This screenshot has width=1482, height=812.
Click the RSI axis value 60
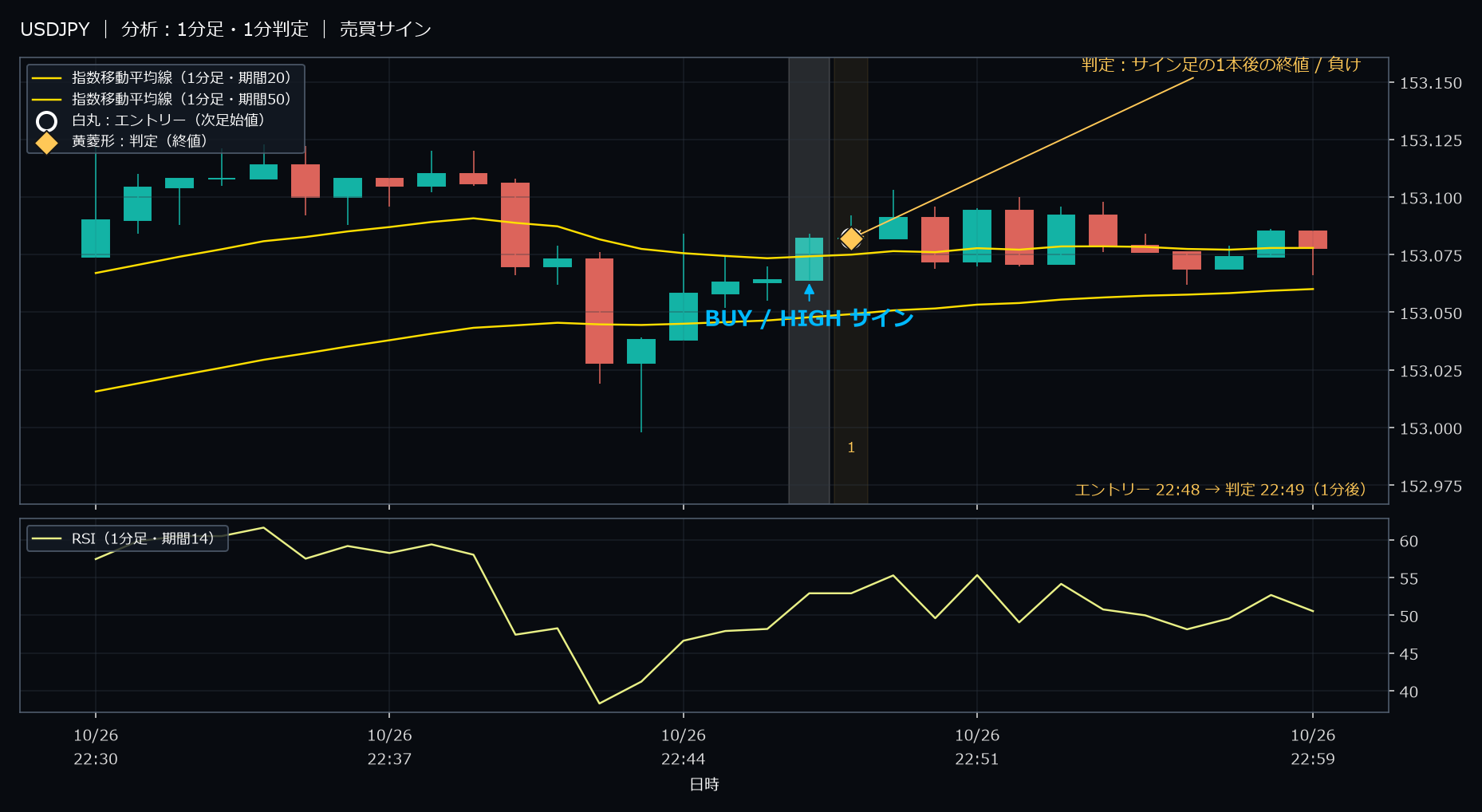pyautogui.click(x=1409, y=541)
